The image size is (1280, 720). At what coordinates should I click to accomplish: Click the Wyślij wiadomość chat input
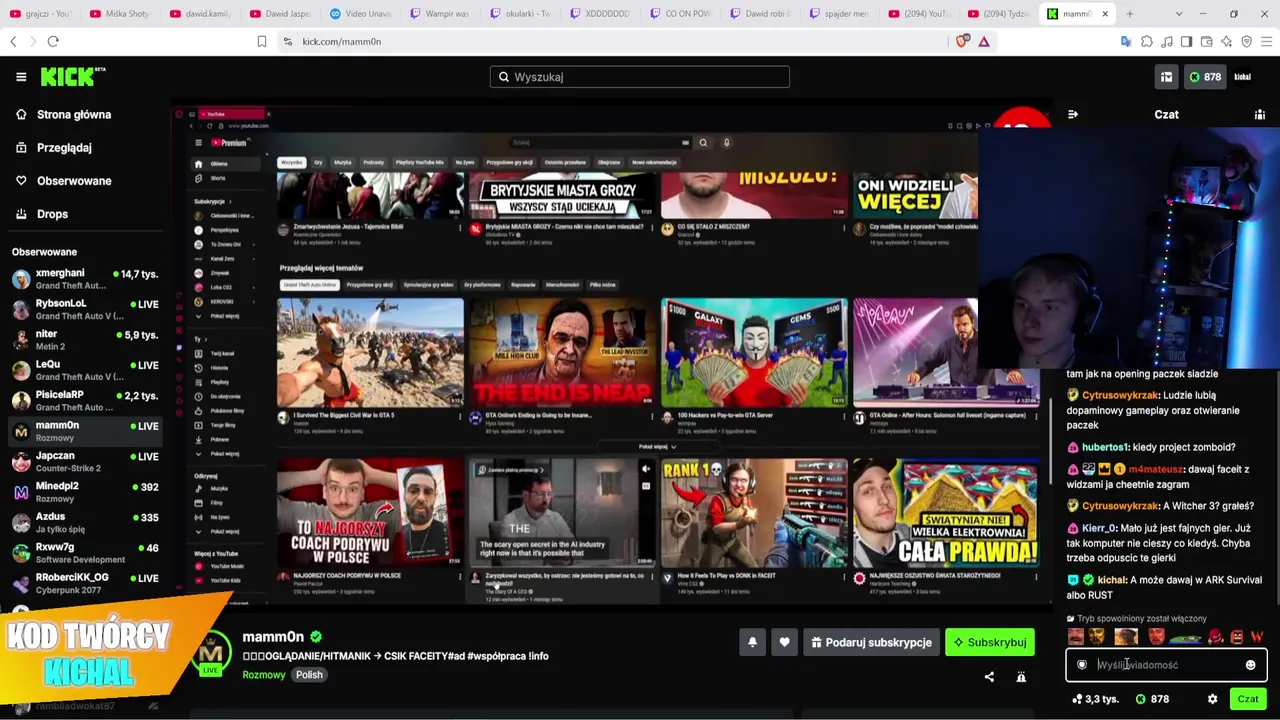coord(1166,665)
